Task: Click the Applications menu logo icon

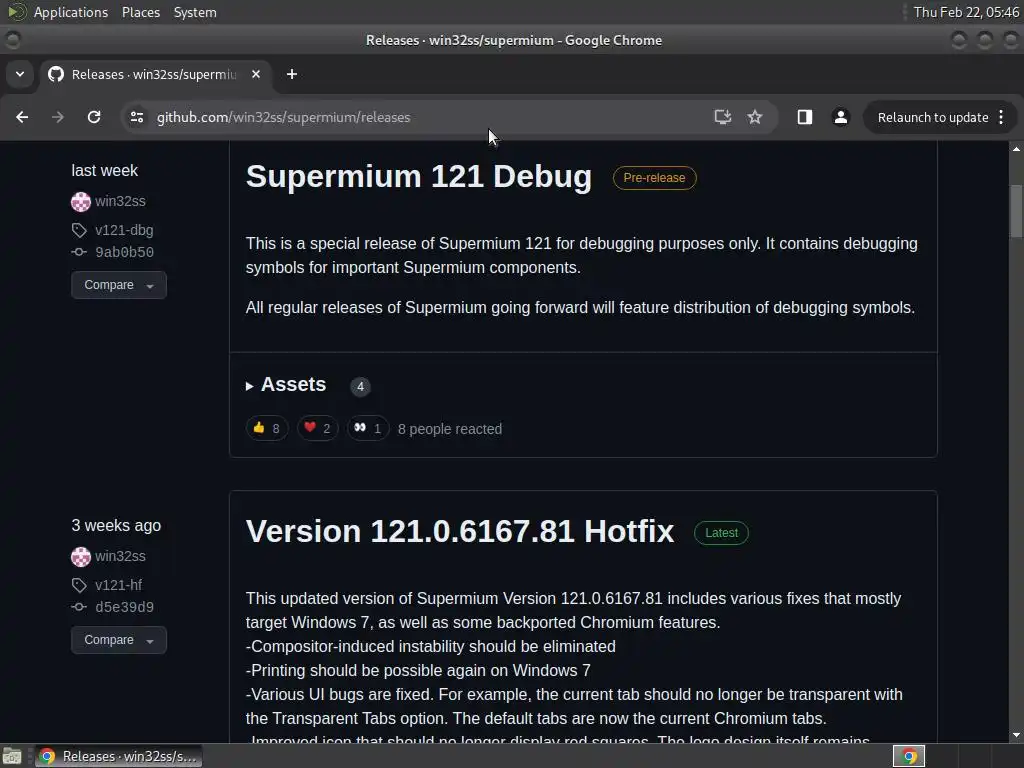Action: coord(16,12)
